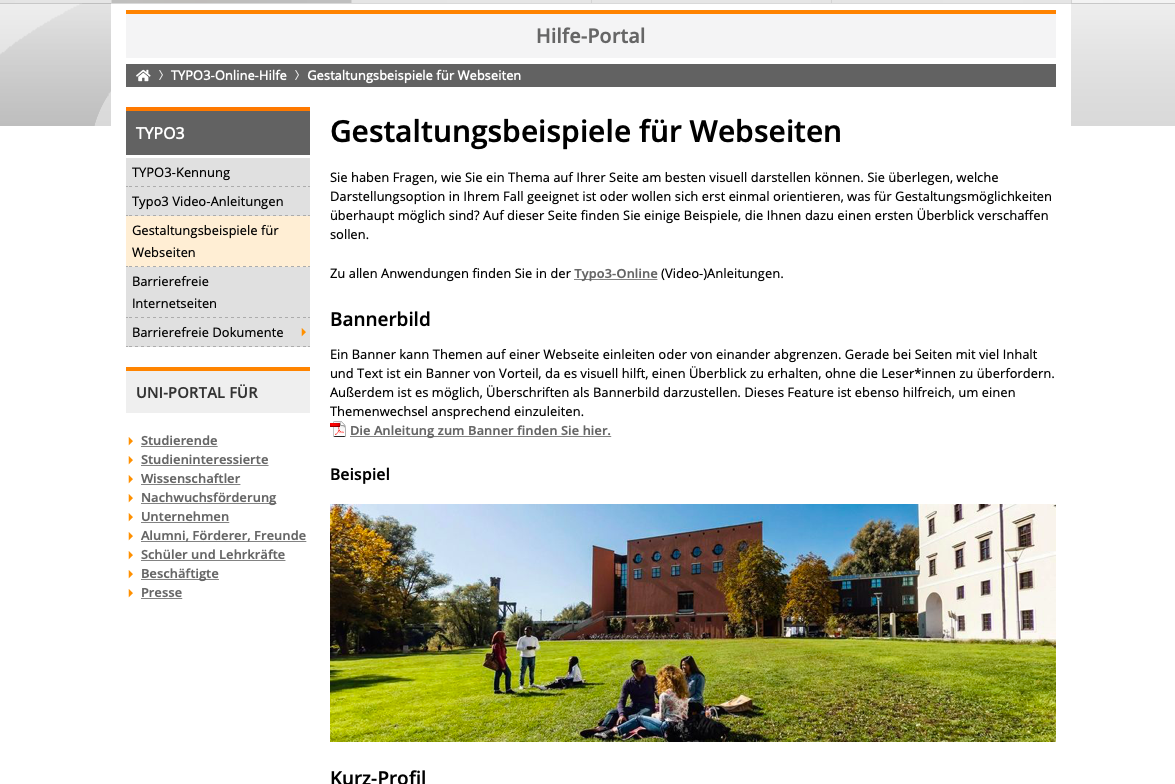Screen dimensions: 1175x784
Task: Click the Bannerbild section heading
Action: (380, 319)
